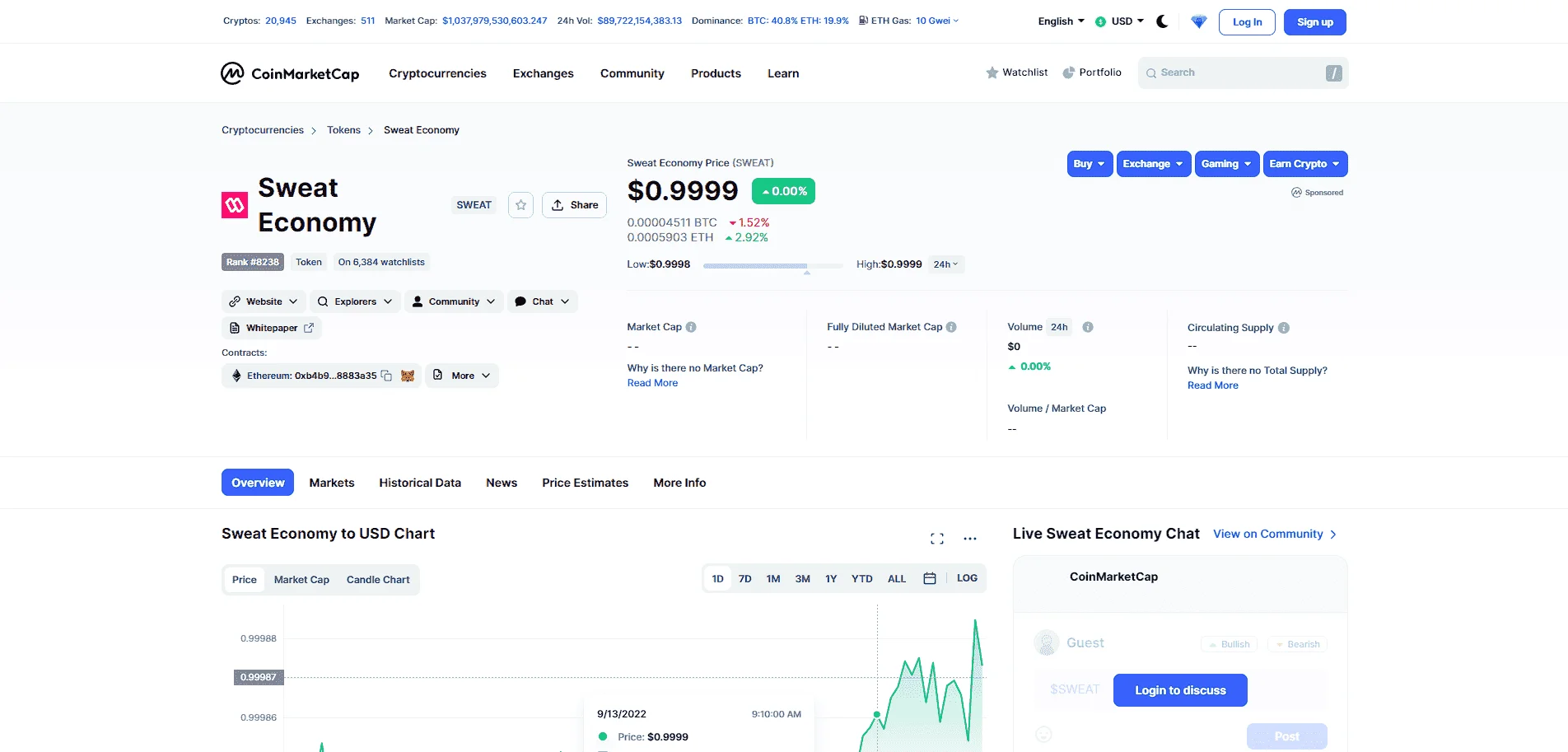
Task: Open the Buy dropdown button
Action: 1090,164
